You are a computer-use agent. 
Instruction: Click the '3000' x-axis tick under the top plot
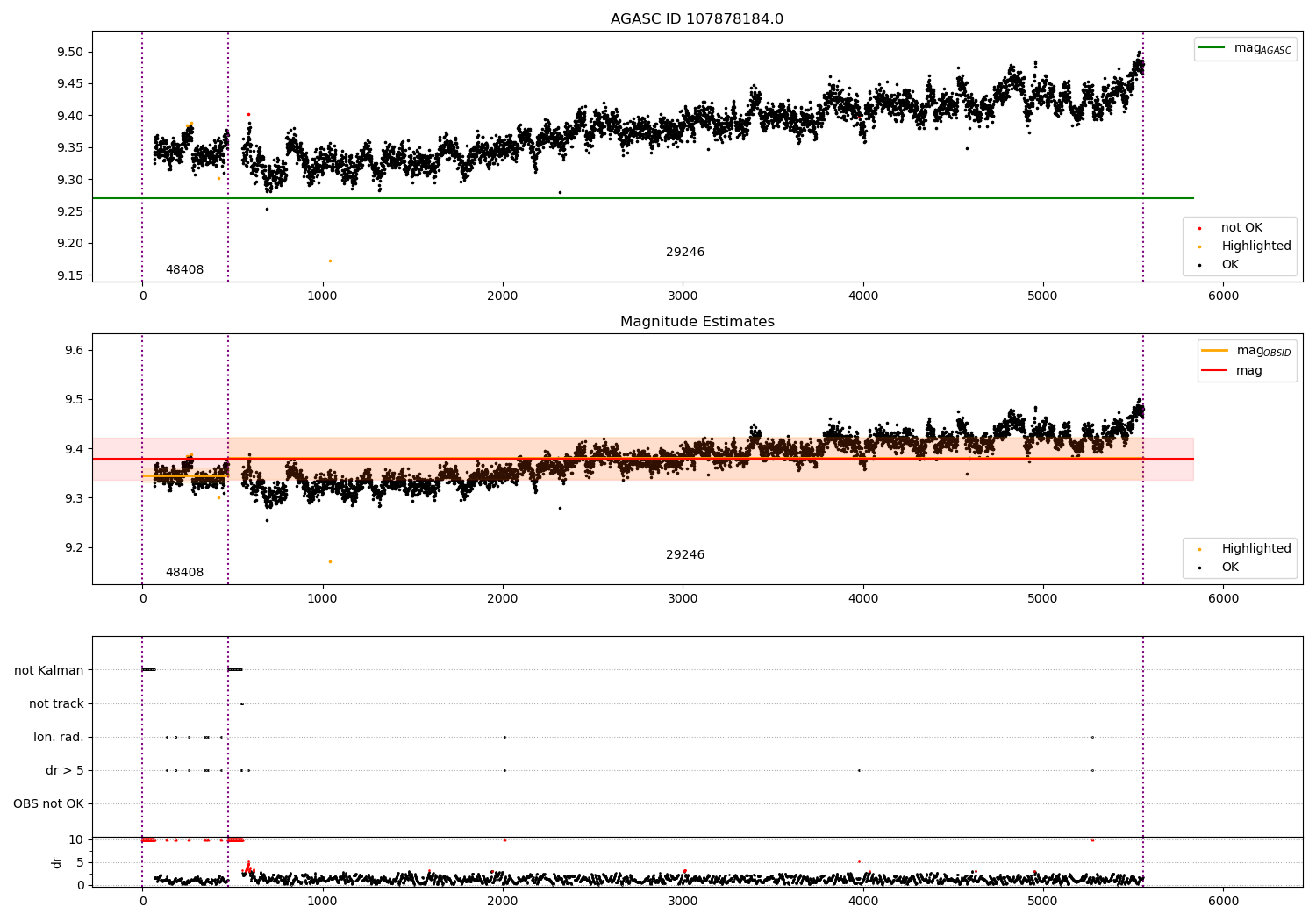click(x=683, y=296)
